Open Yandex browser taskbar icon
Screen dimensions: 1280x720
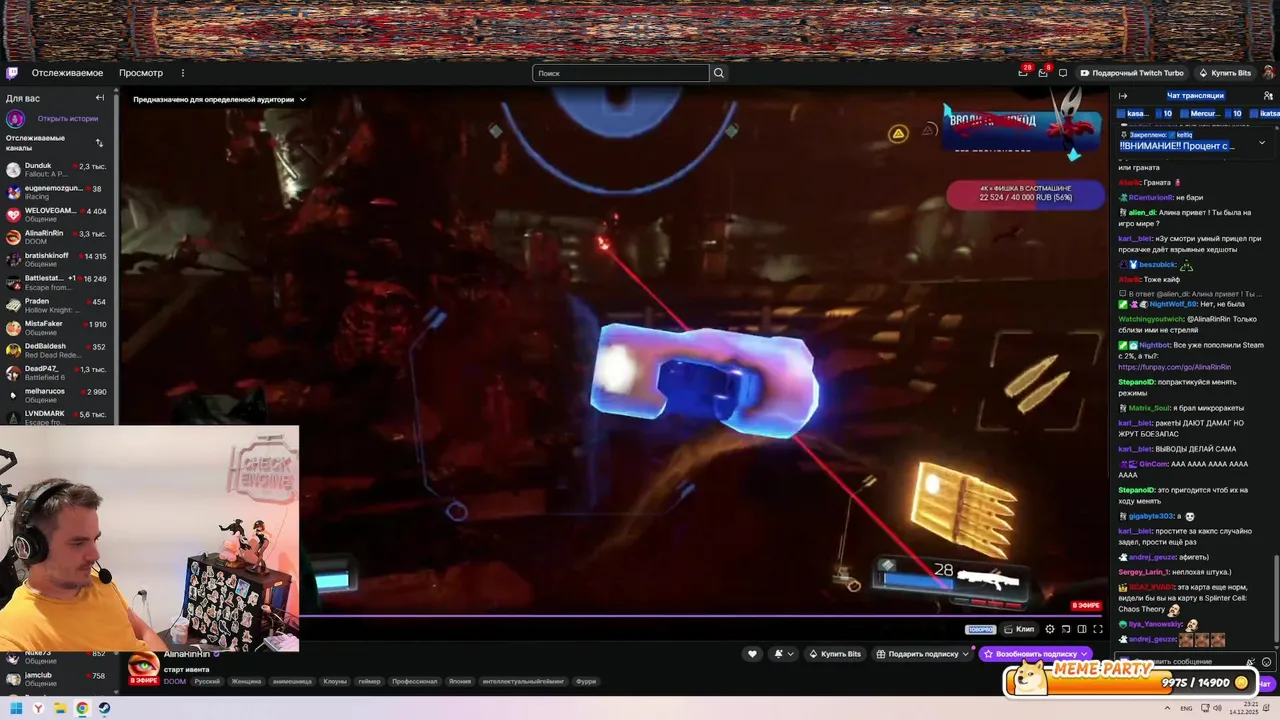click(x=38, y=708)
